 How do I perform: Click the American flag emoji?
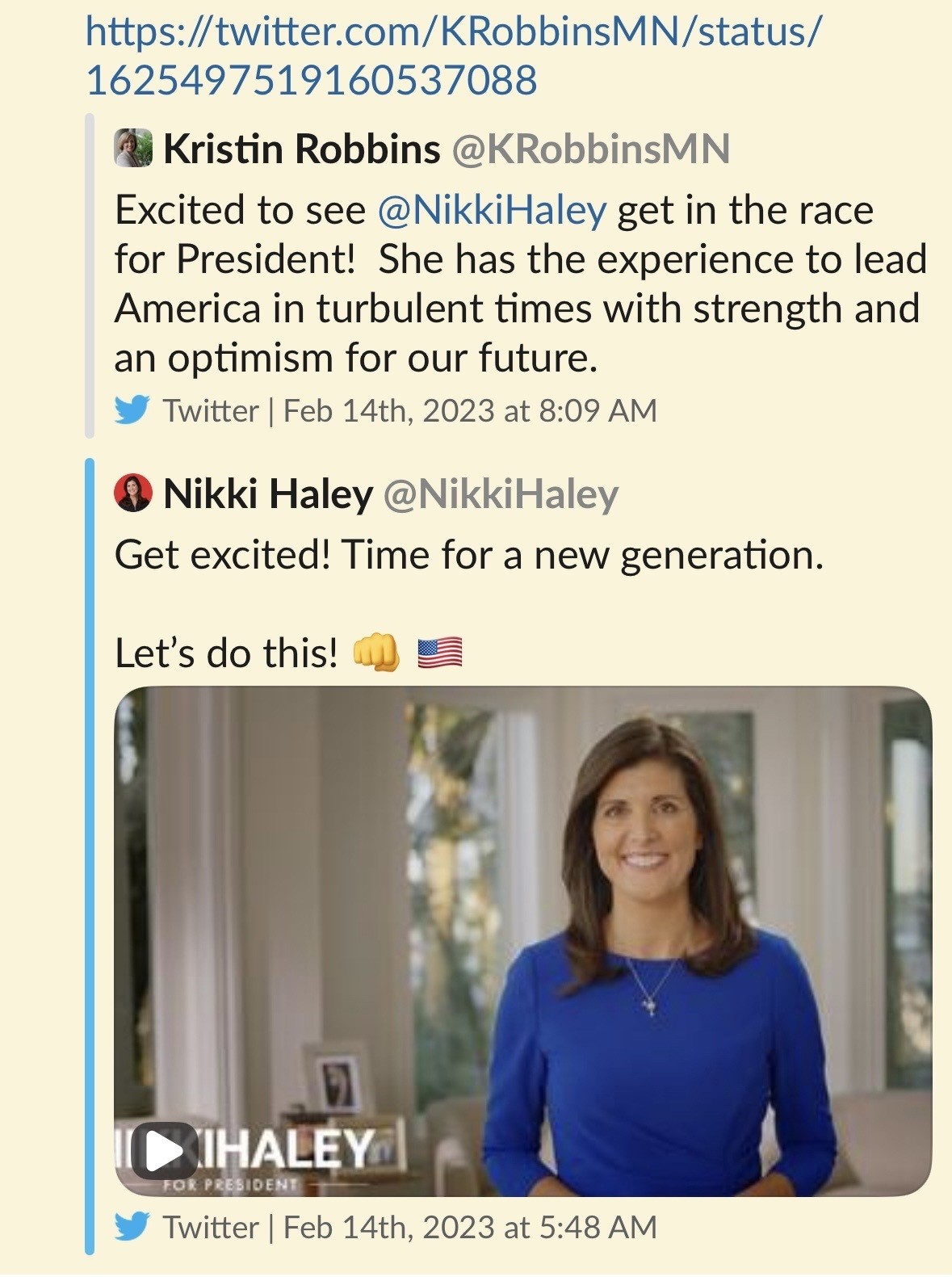(x=440, y=653)
